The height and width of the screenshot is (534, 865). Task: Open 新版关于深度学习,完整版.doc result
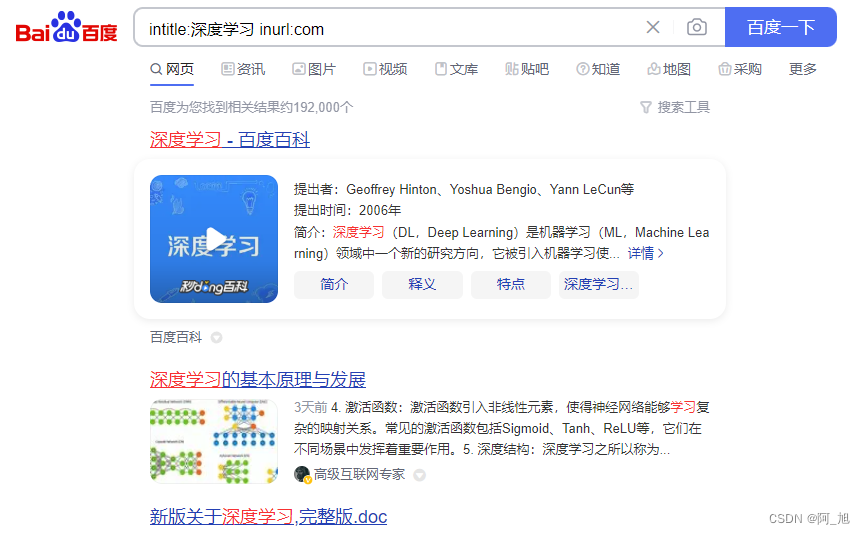pyautogui.click(x=268, y=517)
